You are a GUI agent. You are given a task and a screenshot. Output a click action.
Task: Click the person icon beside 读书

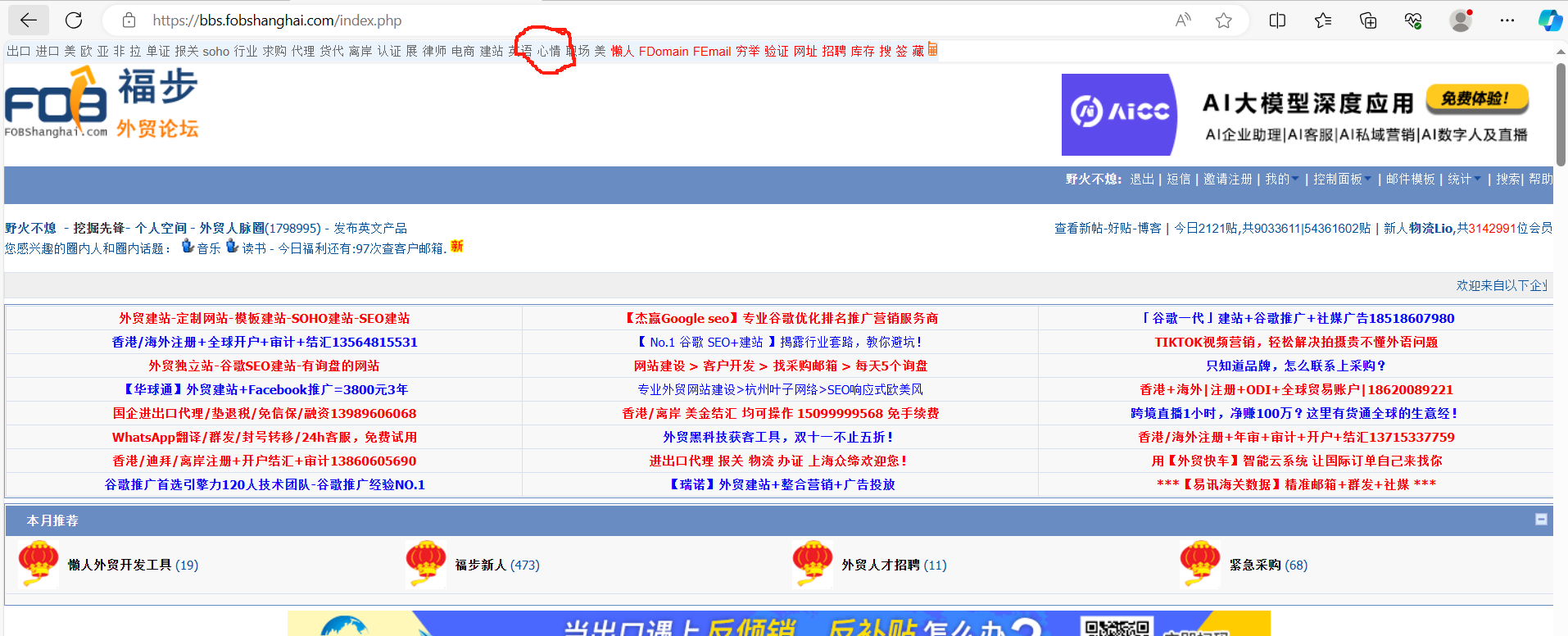pyautogui.click(x=232, y=246)
